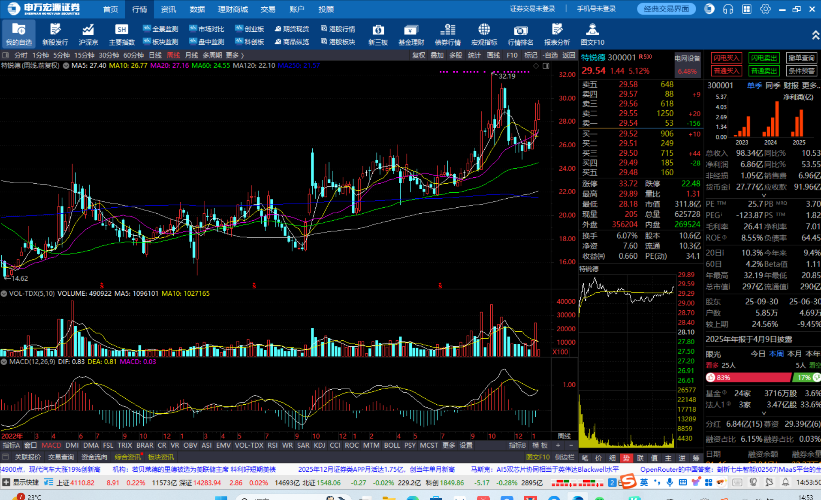This screenshot has height=500, width=821.
Task: Open 图文F10 icon in toolbar
Action: tap(592, 34)
